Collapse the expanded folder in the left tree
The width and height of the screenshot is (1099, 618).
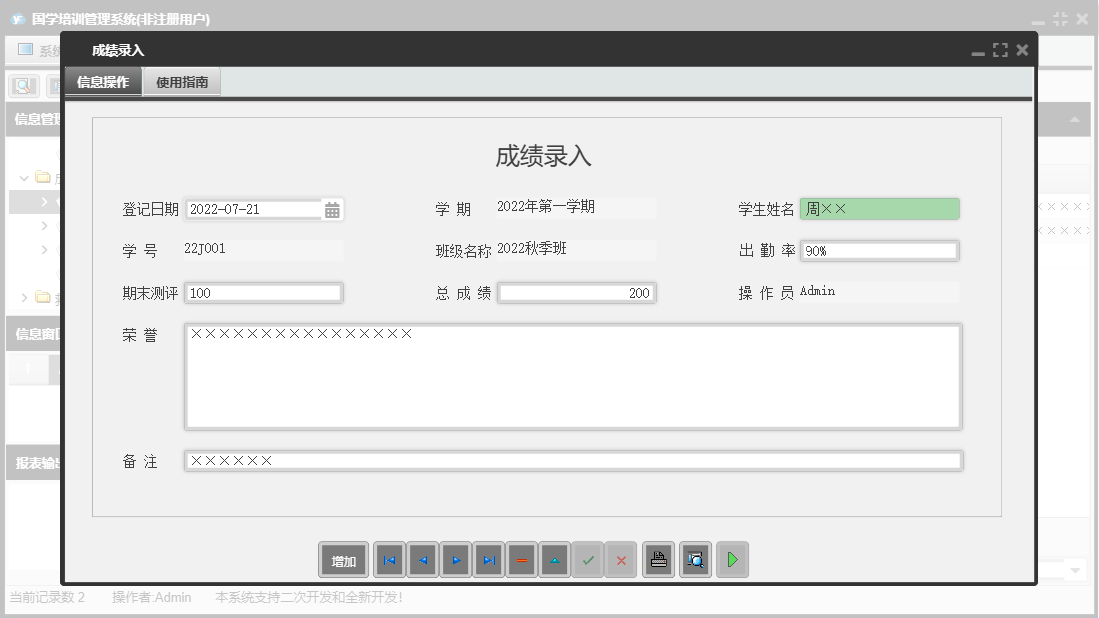[24, 178]
